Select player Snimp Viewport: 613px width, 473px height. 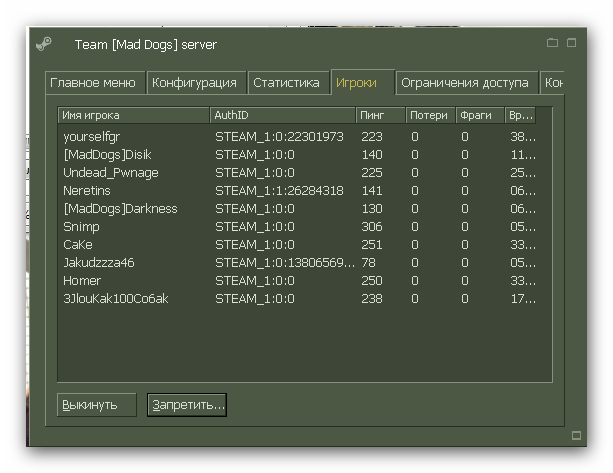click(81, 226)
